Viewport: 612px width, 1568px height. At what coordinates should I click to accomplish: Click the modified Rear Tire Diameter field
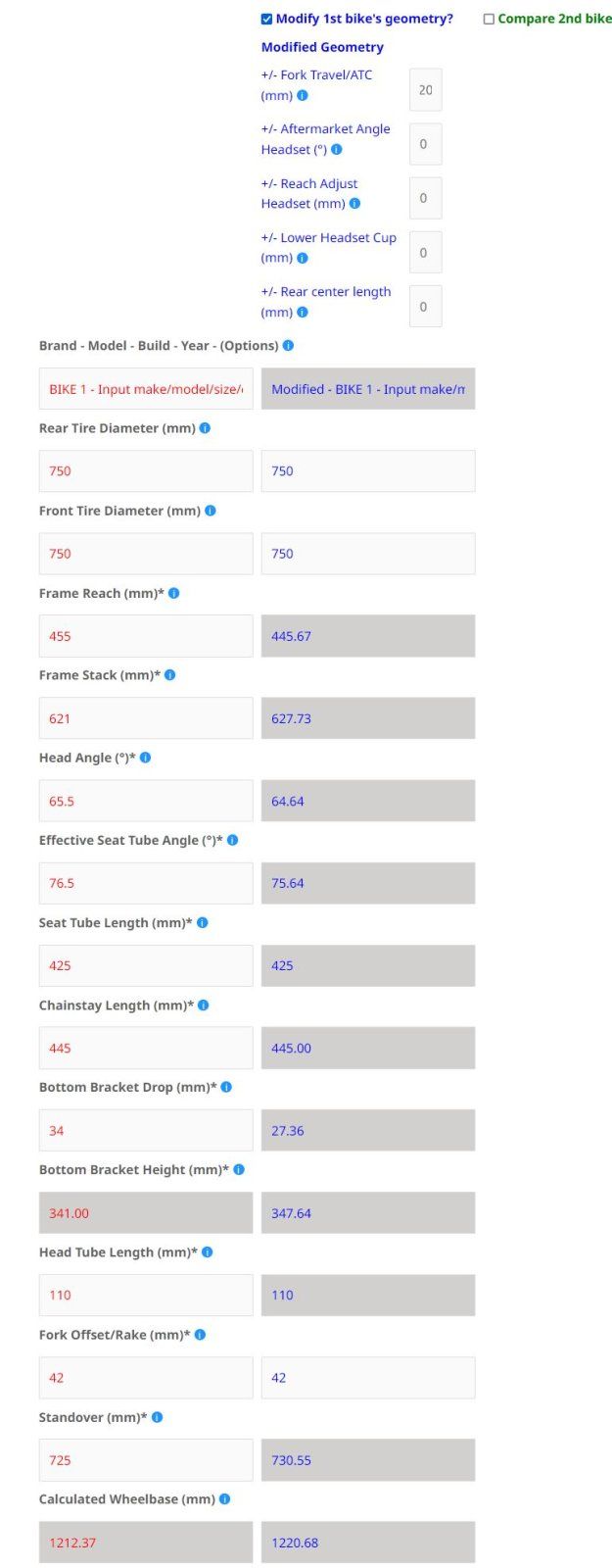click(367, 471)
